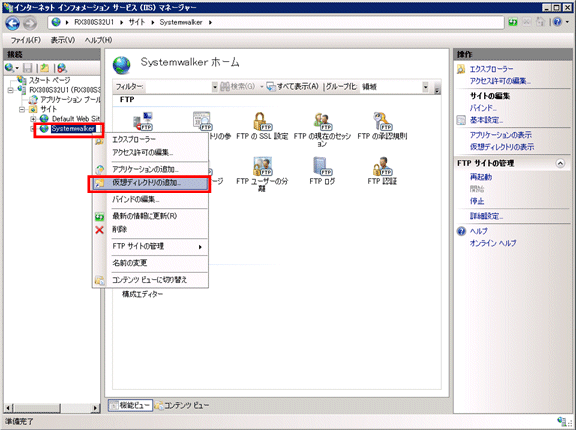Click the connections pane scroll-right arrow

click(95, 408)
